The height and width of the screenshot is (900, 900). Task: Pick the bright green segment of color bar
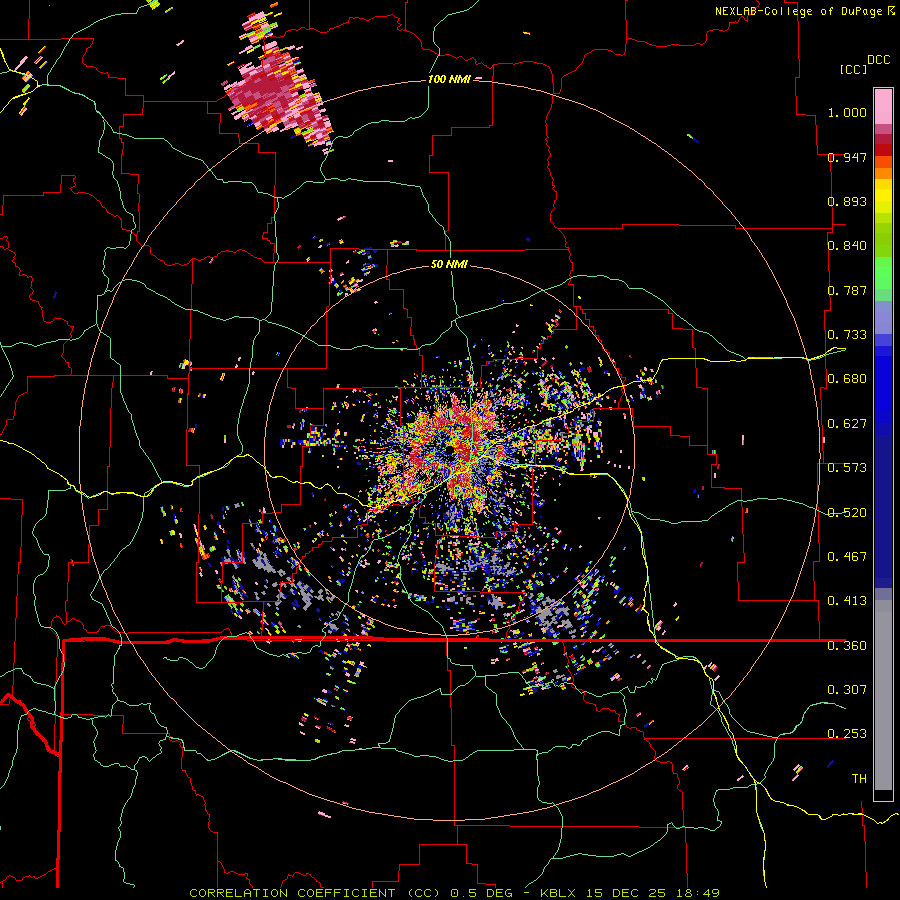point(883,273)
